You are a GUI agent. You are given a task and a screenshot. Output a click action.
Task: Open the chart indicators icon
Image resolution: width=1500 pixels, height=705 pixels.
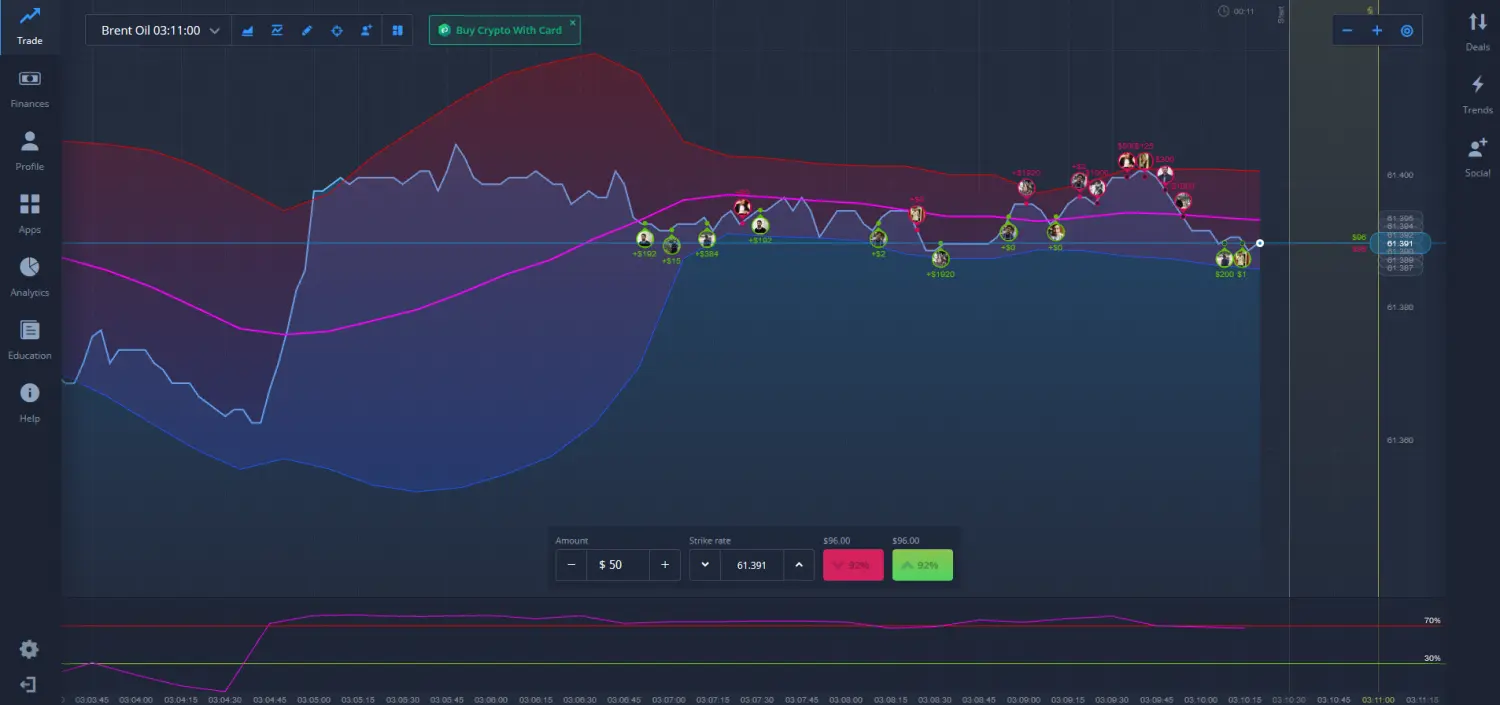tap(277, 31)
